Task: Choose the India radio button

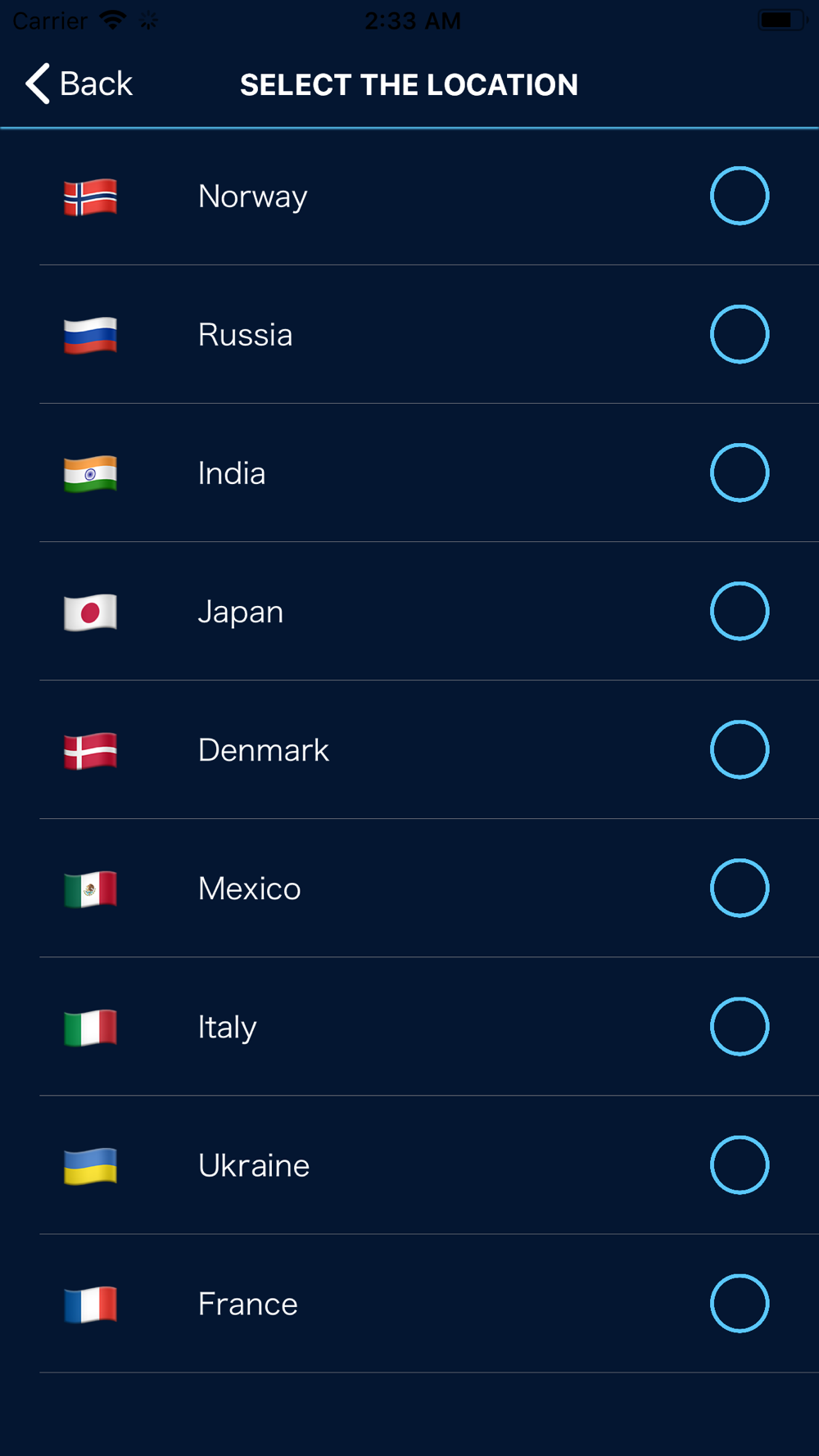Action: tap(739, 473)
